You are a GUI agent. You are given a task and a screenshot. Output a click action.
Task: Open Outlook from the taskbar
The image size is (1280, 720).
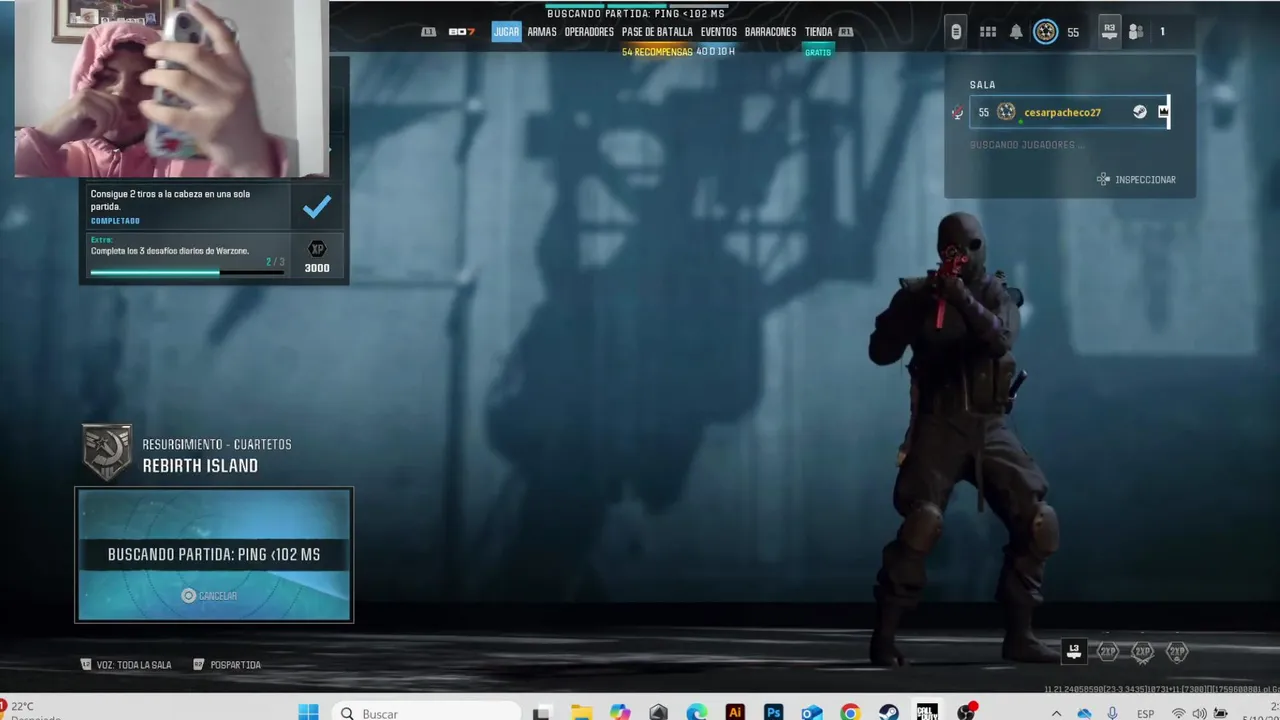812,712
